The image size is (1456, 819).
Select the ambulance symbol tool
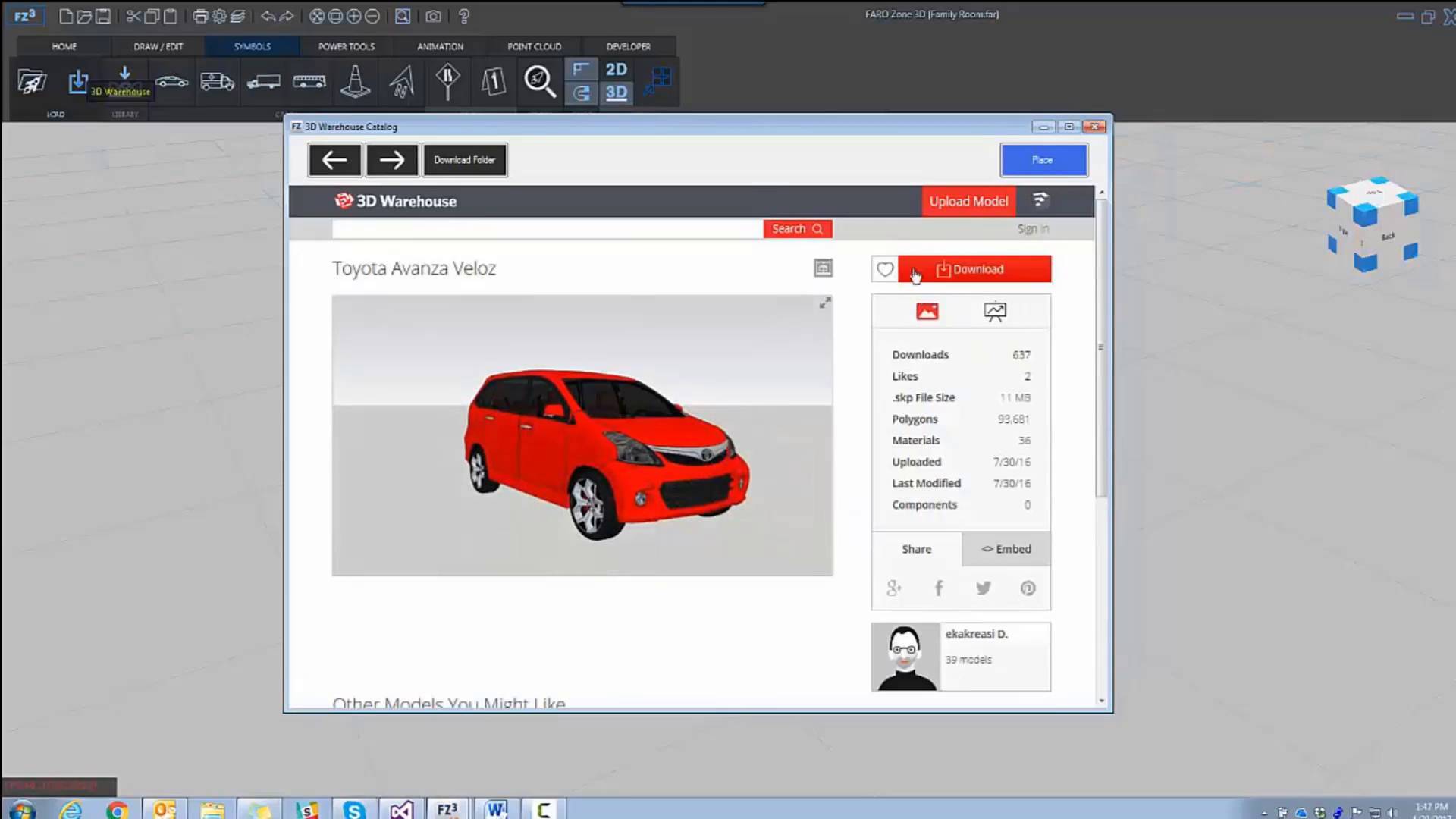click(x=217, y=82)
